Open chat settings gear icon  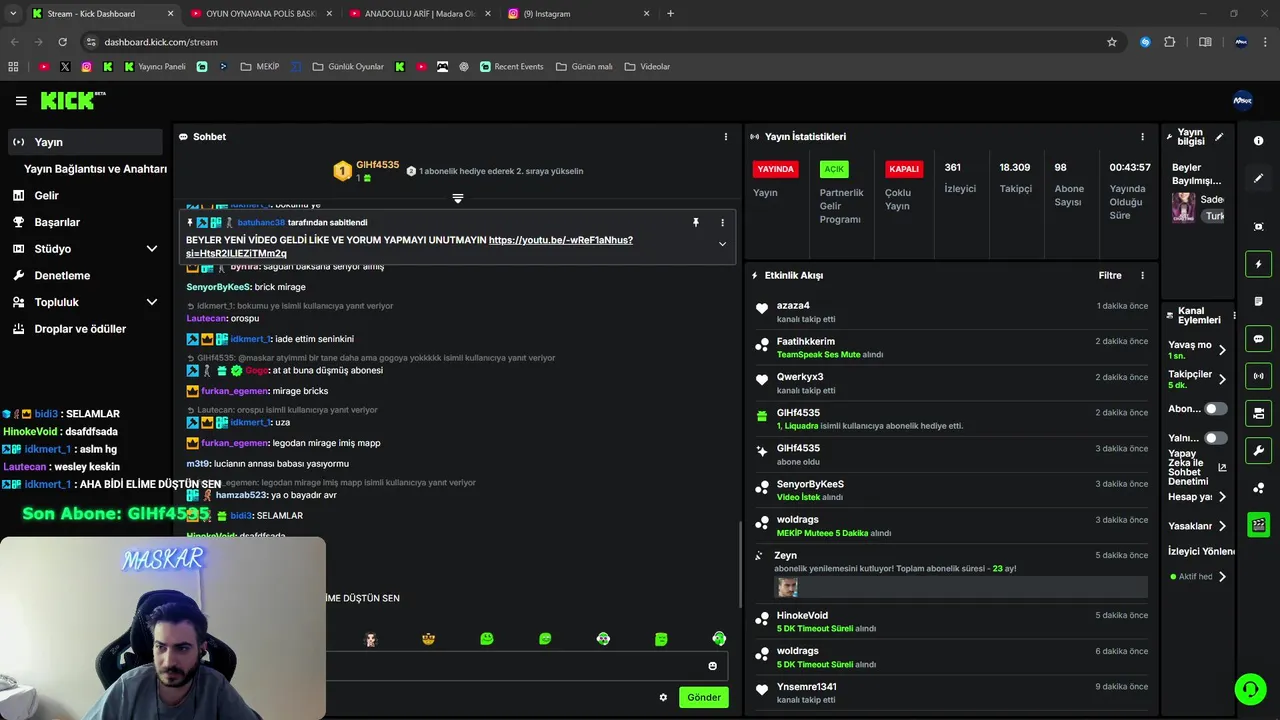(x=663, y=697)
